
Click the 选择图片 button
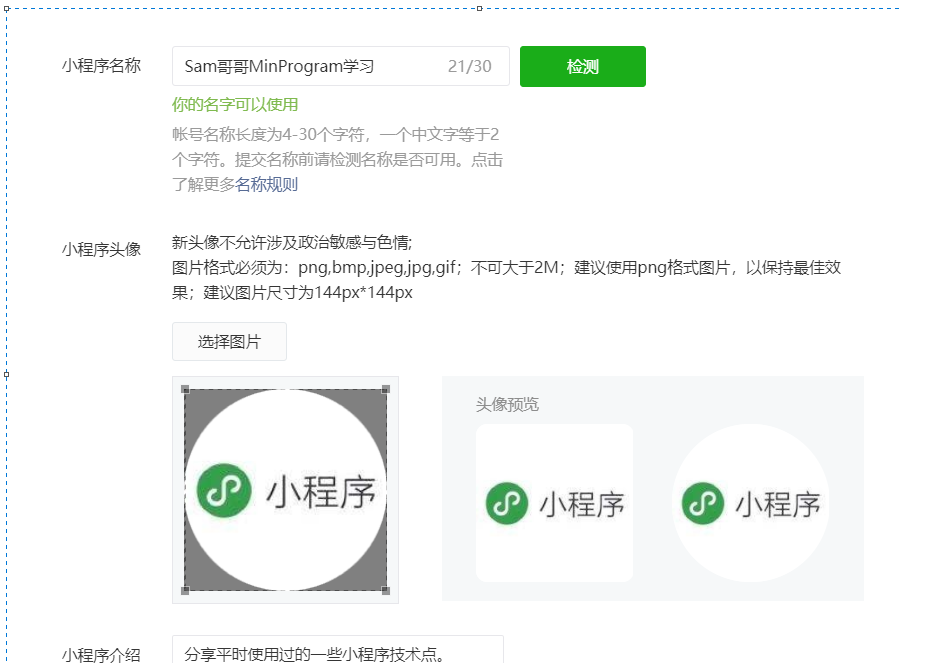(x=229, y=342)
